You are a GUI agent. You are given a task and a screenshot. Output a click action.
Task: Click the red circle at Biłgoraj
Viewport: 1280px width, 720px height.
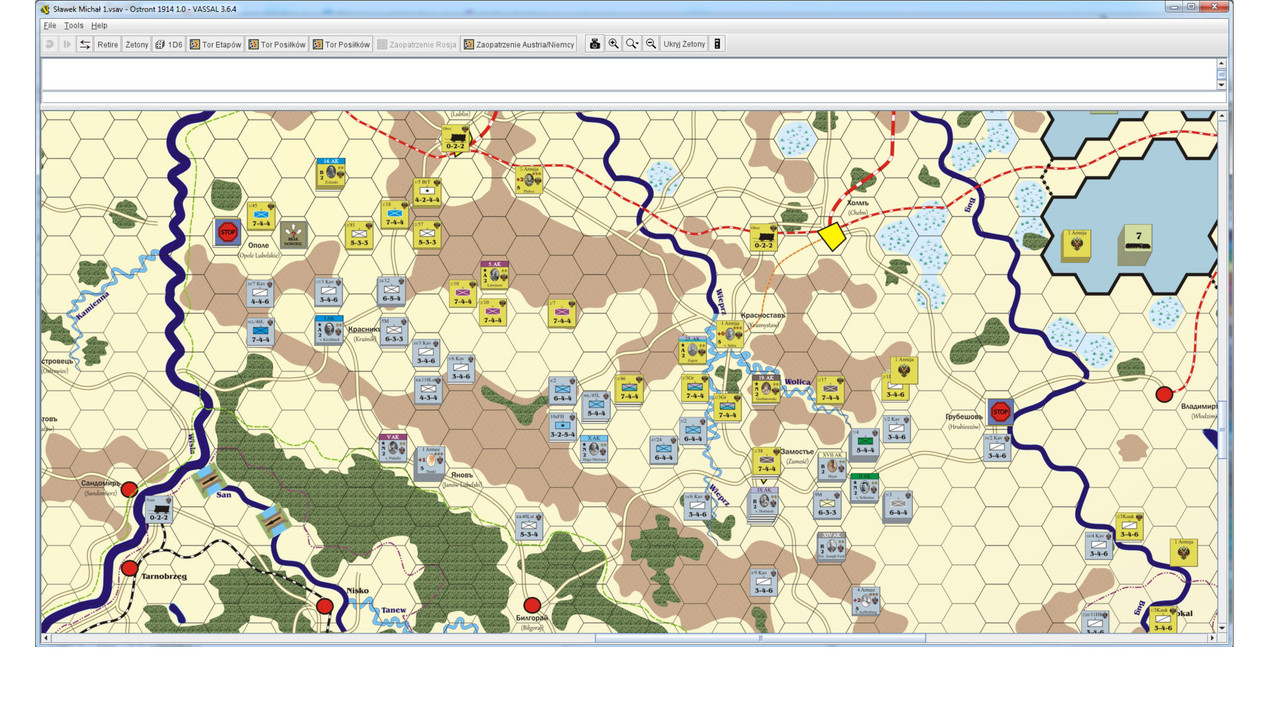coord(532,605)
